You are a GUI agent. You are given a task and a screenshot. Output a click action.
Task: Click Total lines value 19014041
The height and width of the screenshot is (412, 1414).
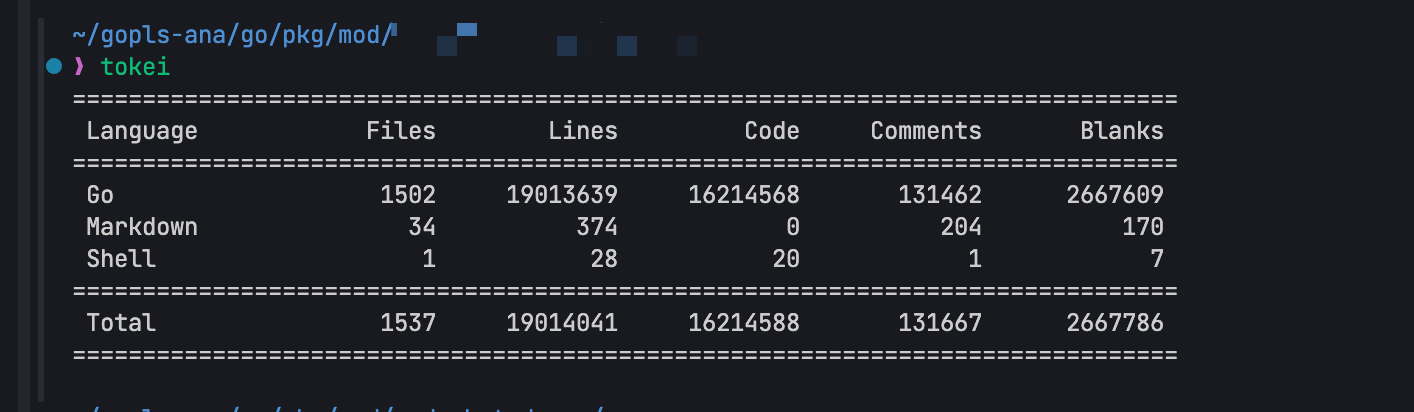coord(562,323)
